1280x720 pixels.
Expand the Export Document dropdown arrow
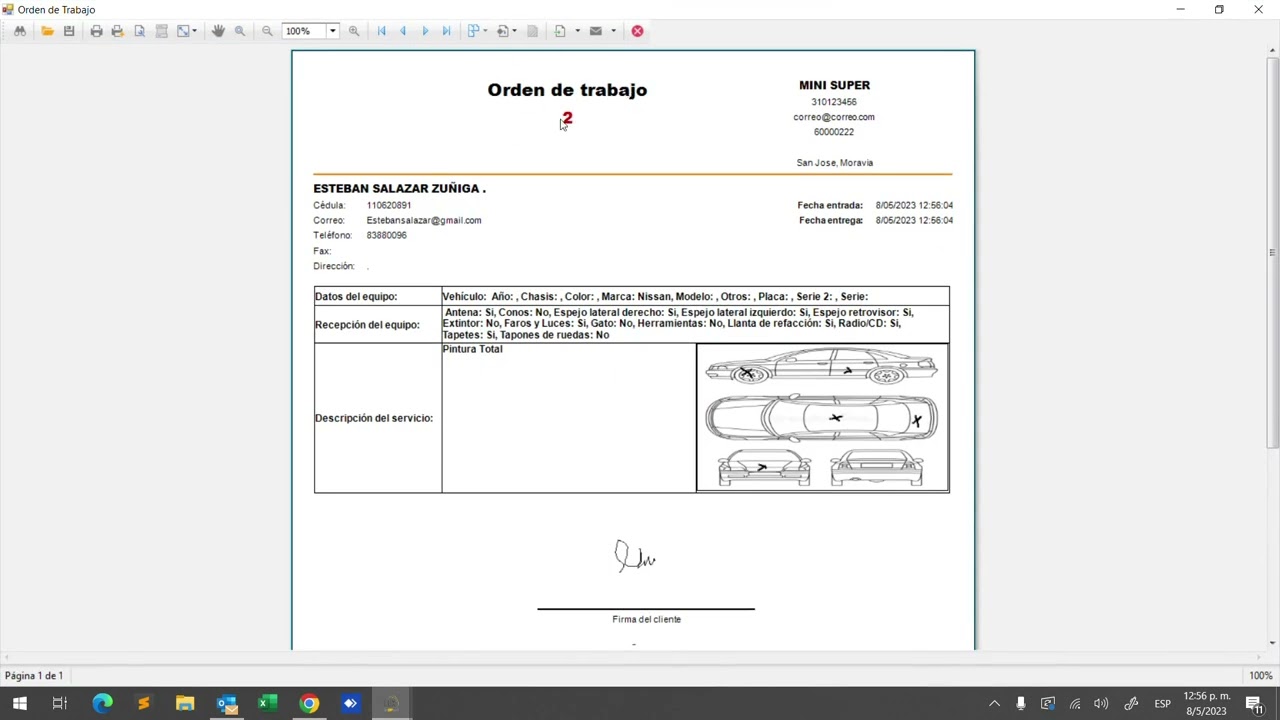click(577, 31)
